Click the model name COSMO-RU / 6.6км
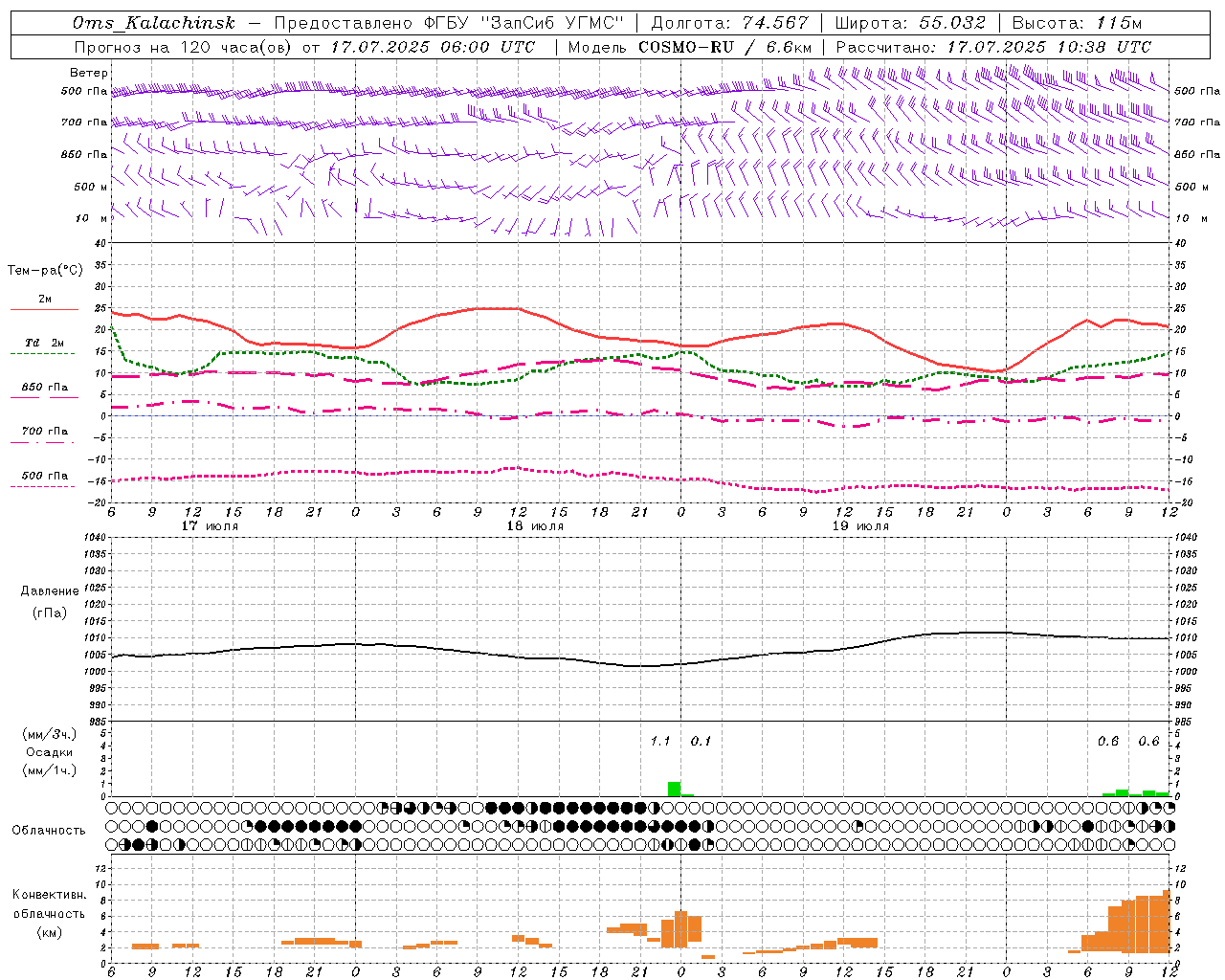Viewport: 1225px width, 980px height. pyautogui.click(x=724, y=47)
